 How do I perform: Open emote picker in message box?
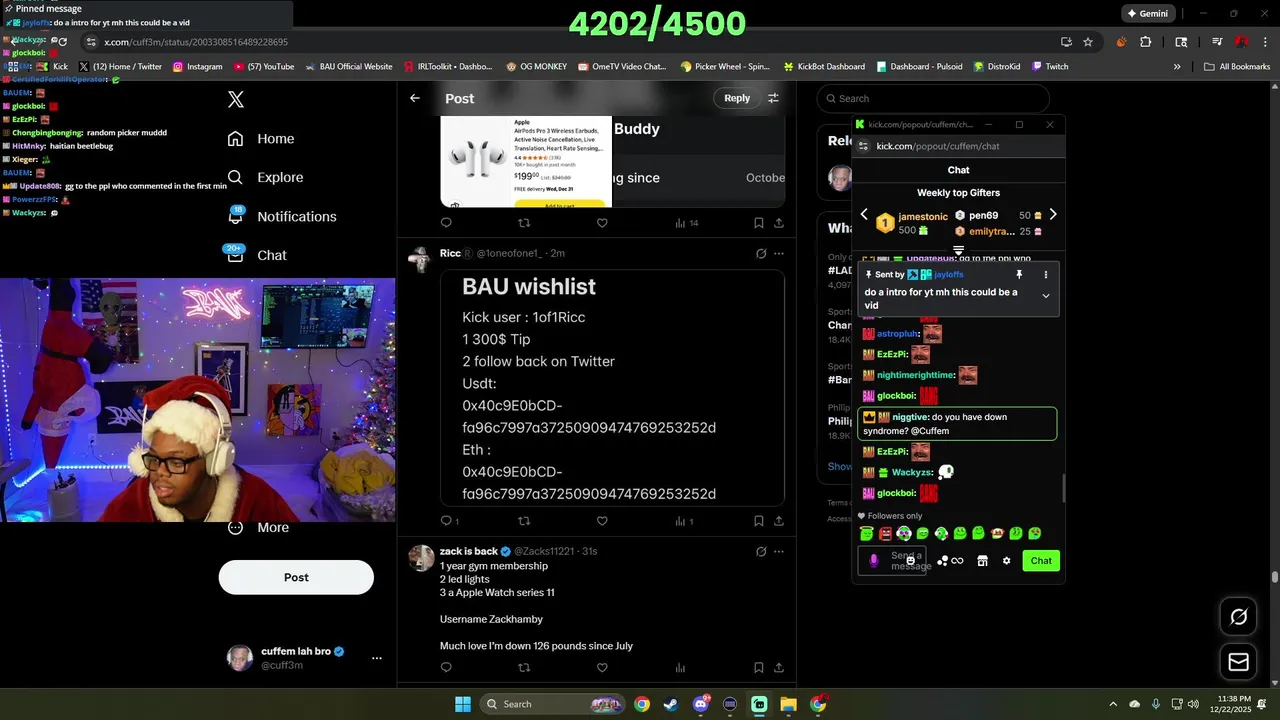(910, 561)
